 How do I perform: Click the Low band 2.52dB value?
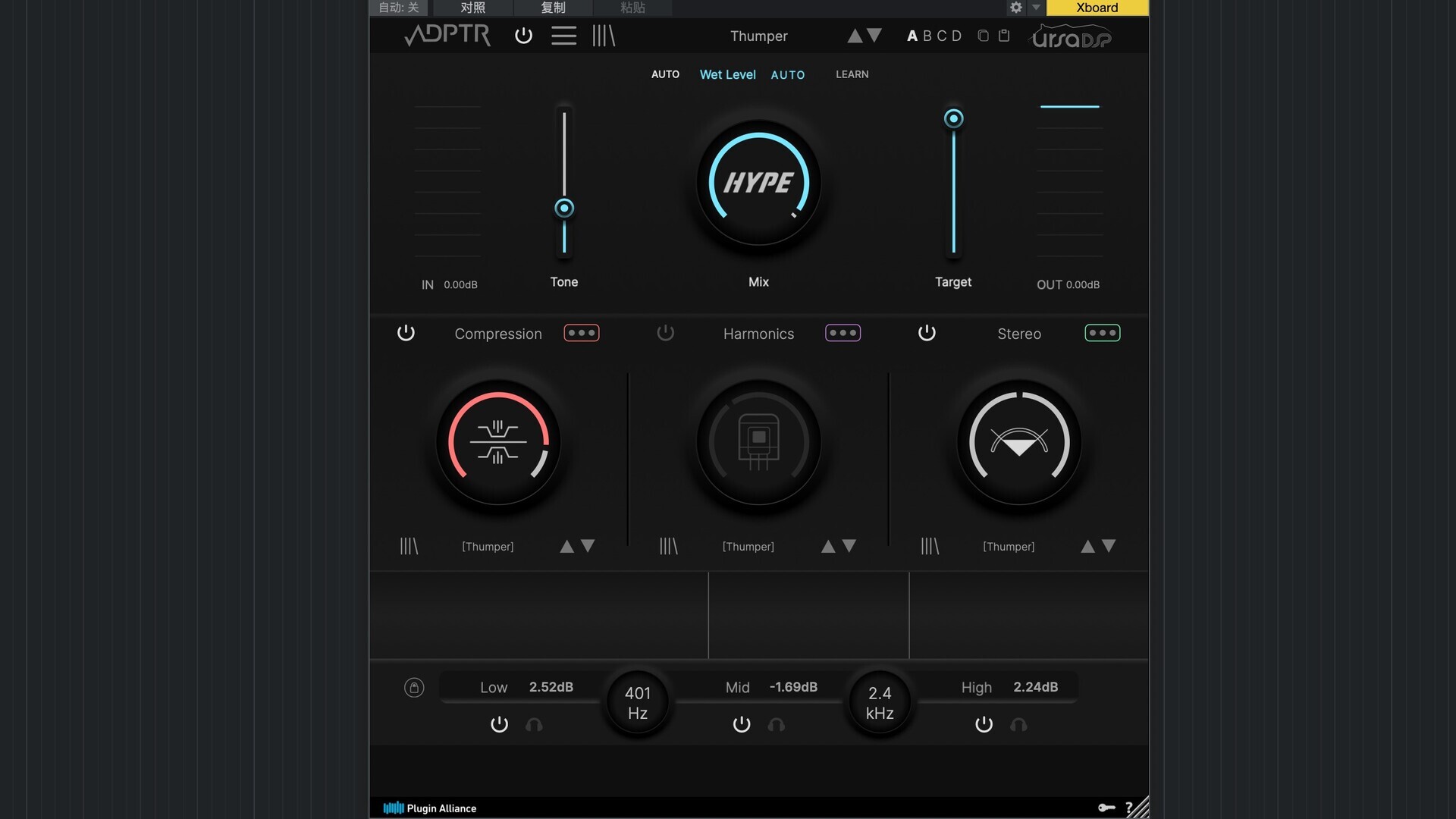pyautogui.click(x=551, y=687)
